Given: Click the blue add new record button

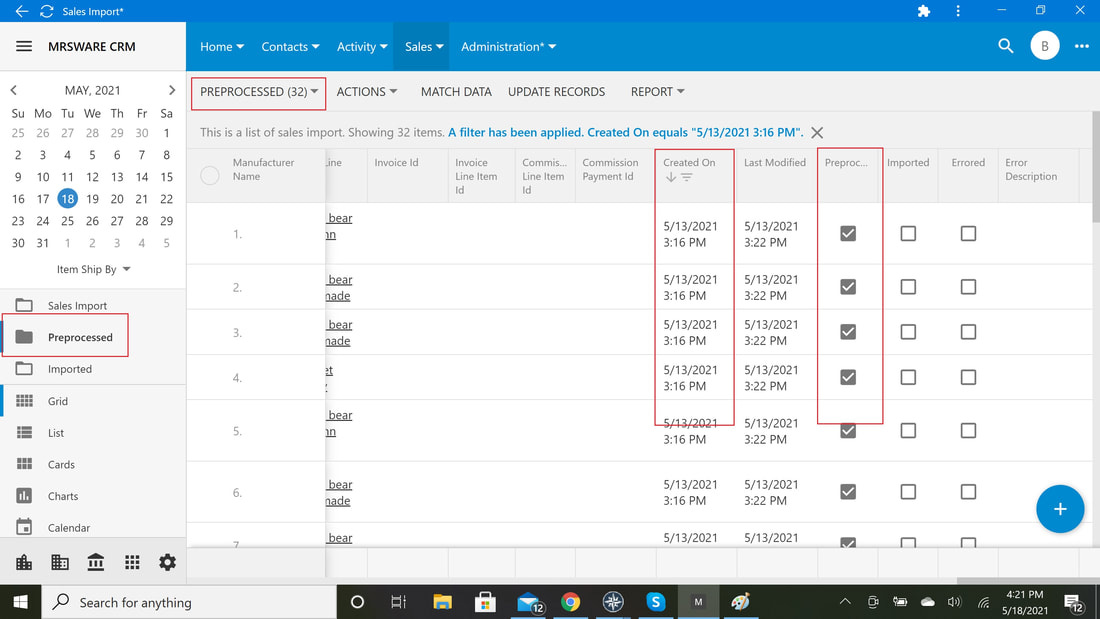Looking at the screenshot, I should [1060, 509].
